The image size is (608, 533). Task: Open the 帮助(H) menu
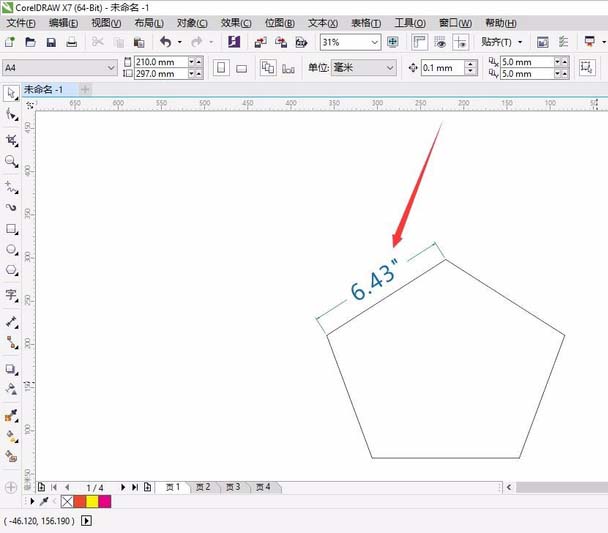[501, 23]
